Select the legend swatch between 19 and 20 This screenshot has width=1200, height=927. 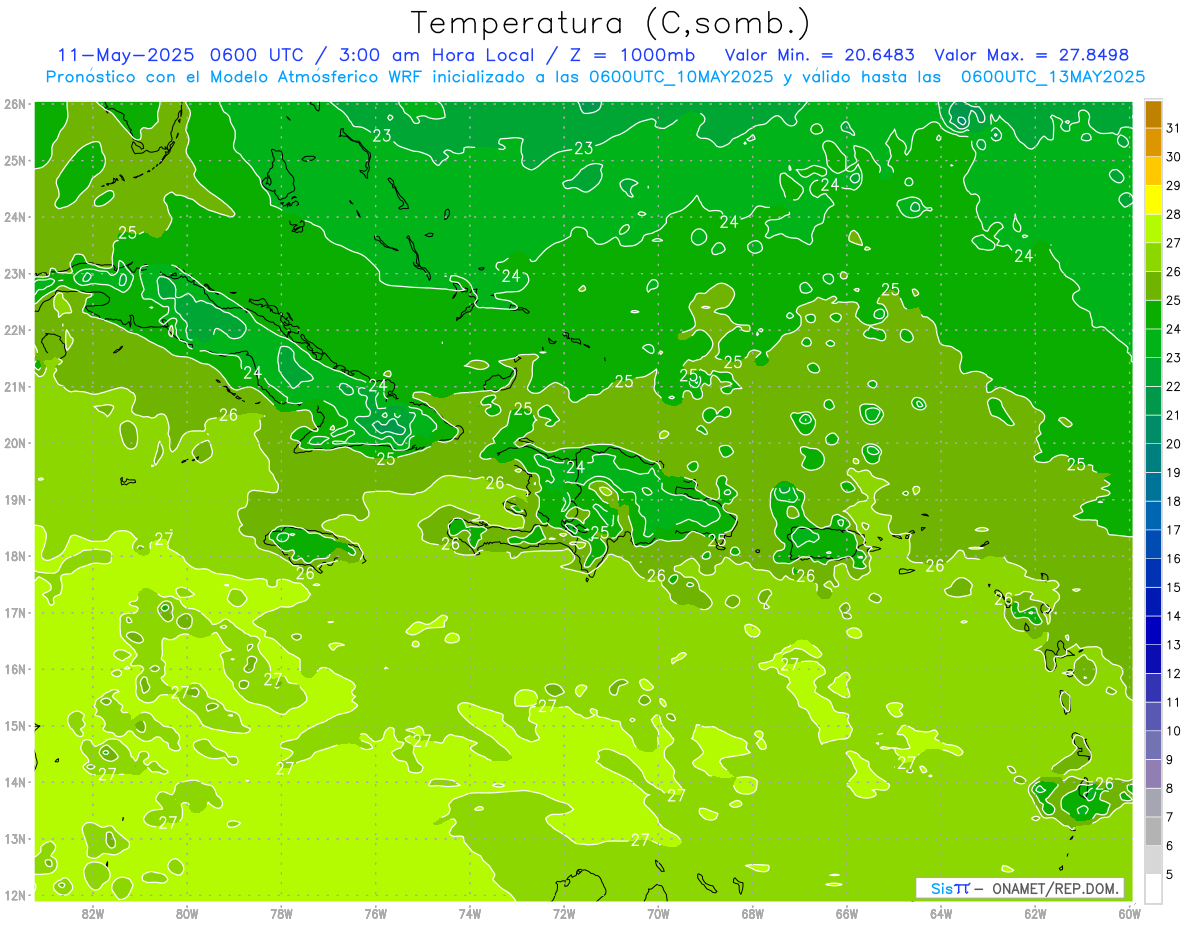coord(1153,458)
